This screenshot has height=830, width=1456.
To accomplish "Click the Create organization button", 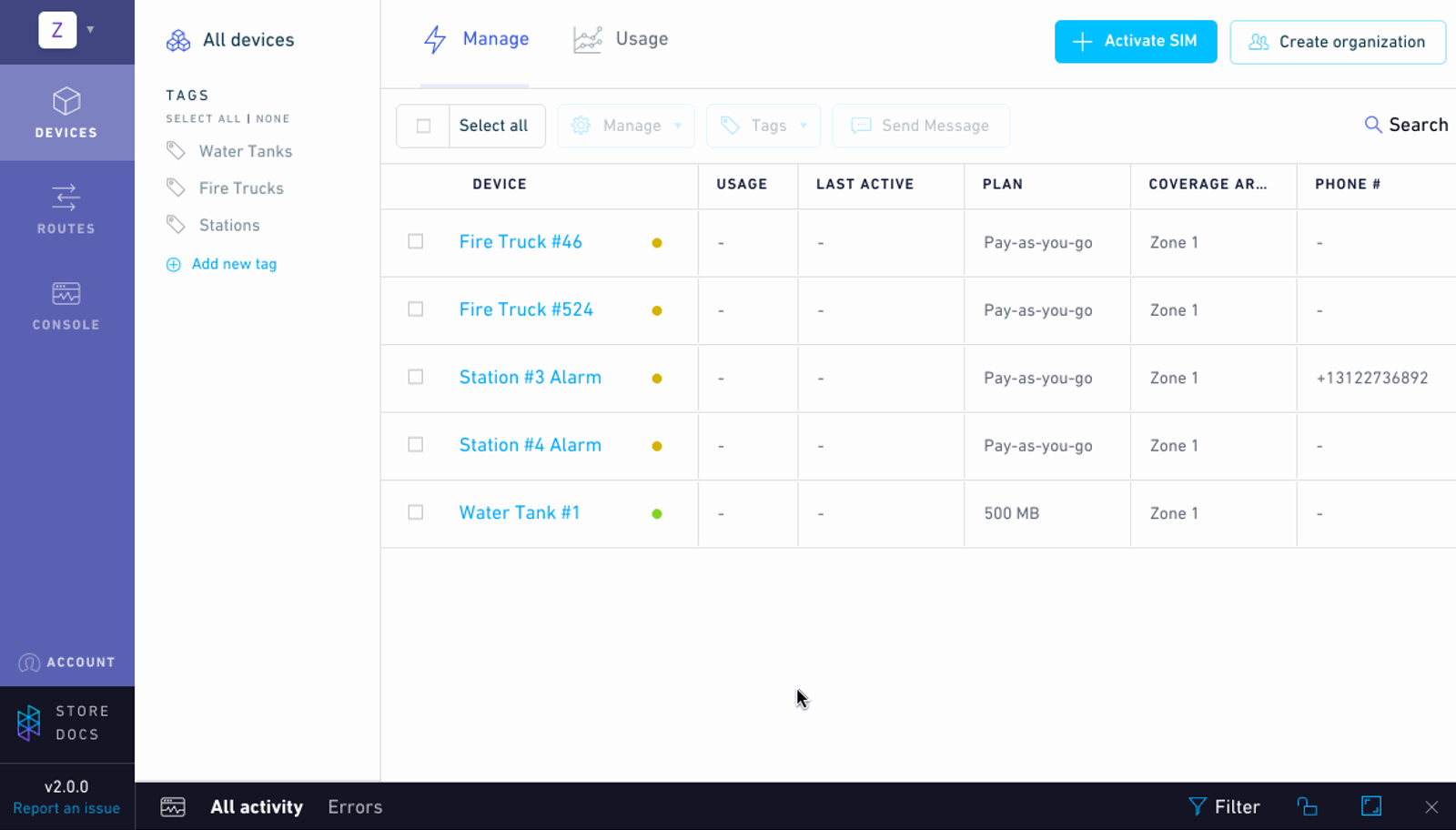I will 1338,42.
